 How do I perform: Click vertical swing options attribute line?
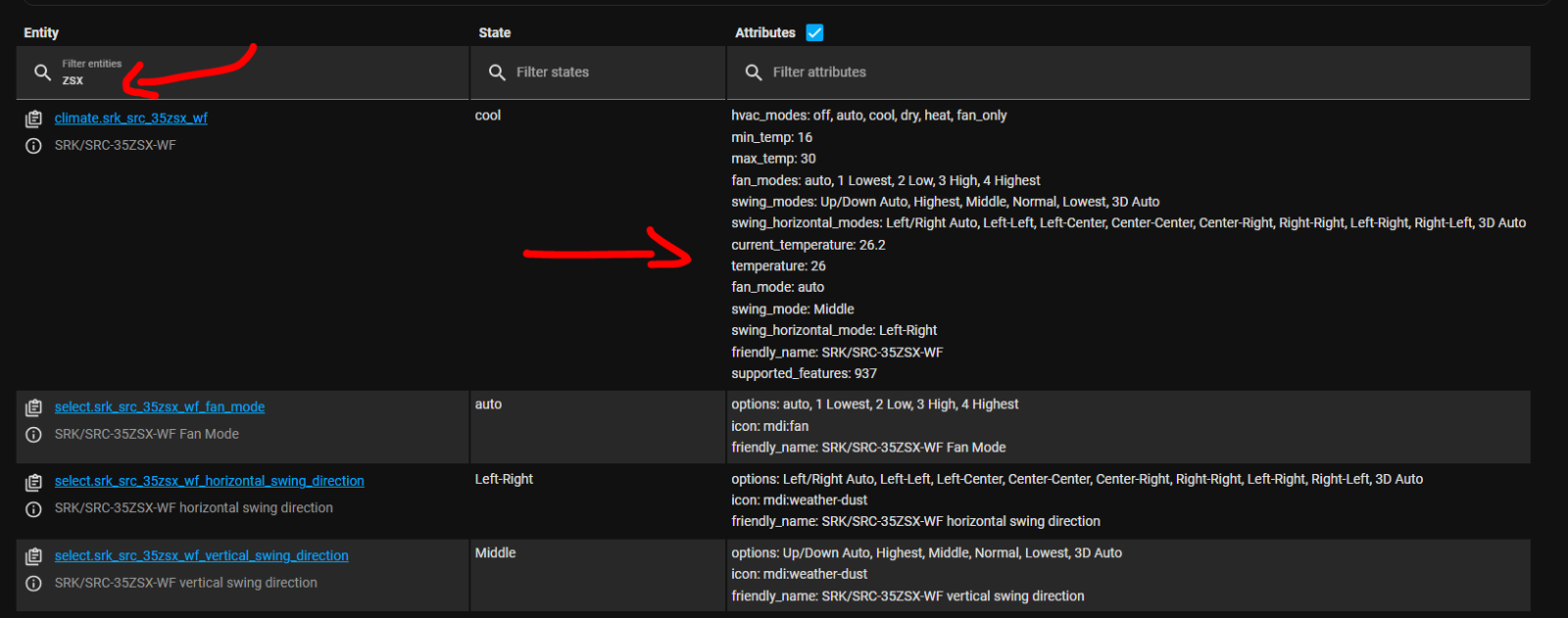click(x=927, y=553)
